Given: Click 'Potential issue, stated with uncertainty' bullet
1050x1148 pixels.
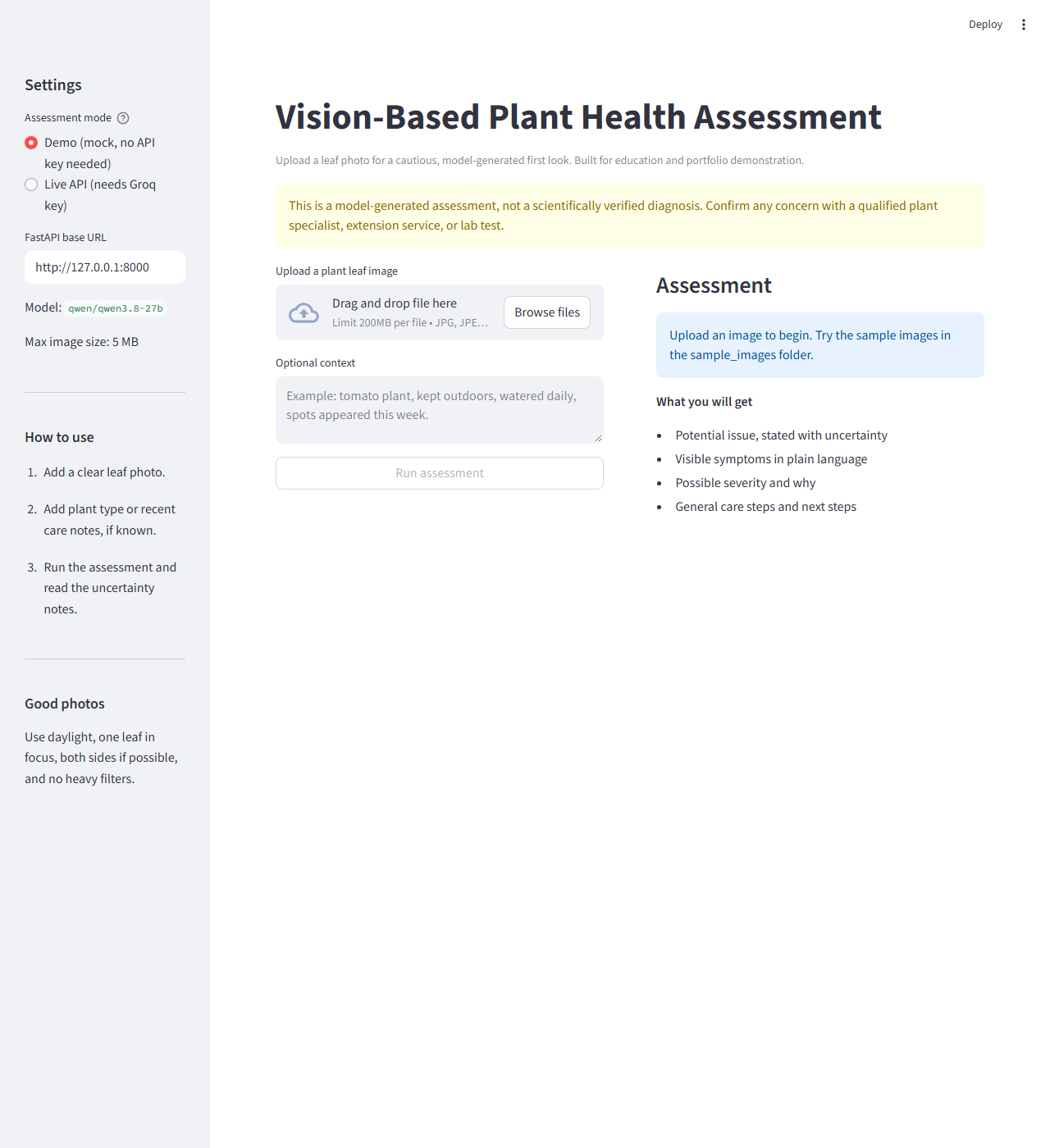Looking at the screenshot, I should (781, 435).
